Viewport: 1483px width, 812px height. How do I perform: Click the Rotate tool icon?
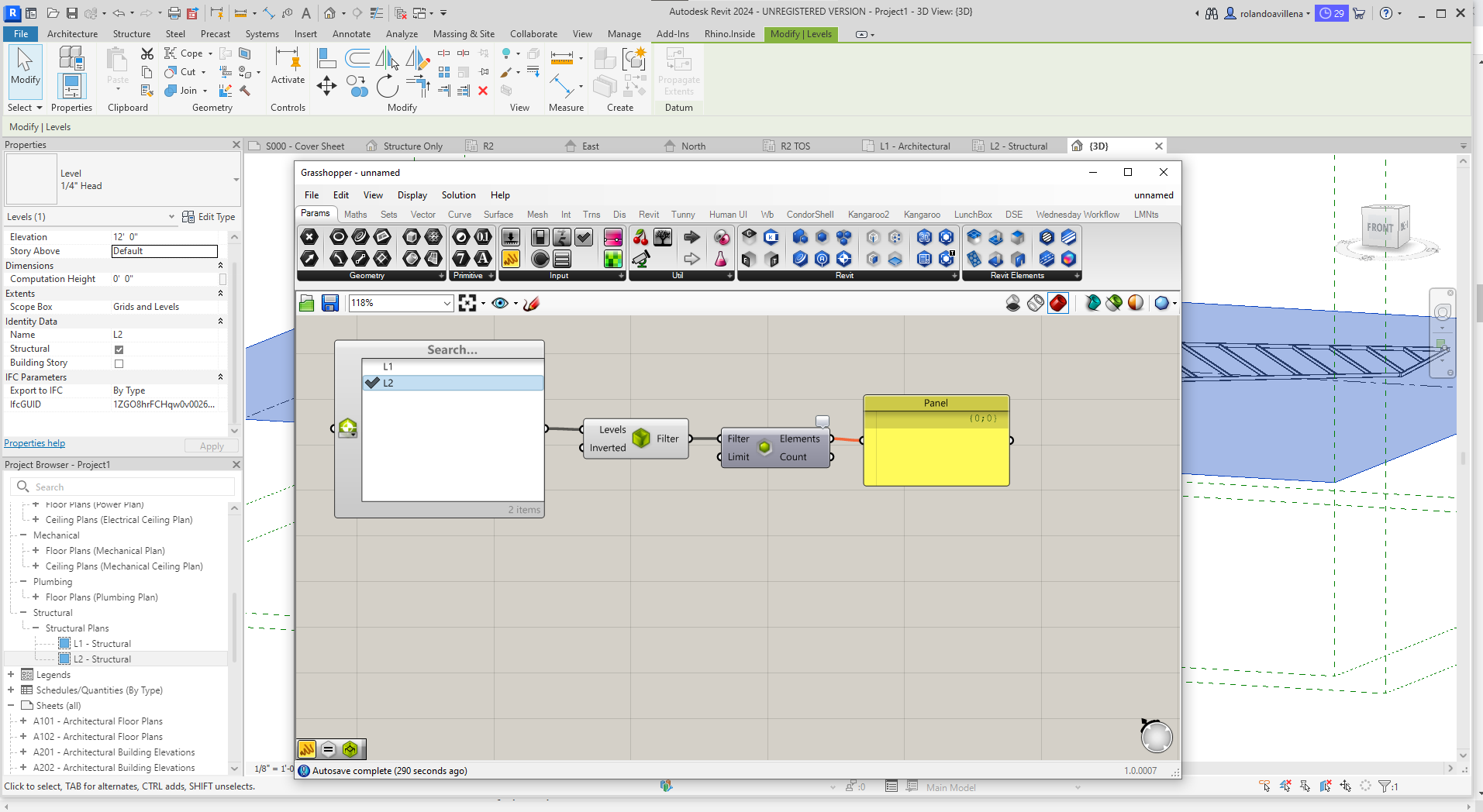pos(387,86)
